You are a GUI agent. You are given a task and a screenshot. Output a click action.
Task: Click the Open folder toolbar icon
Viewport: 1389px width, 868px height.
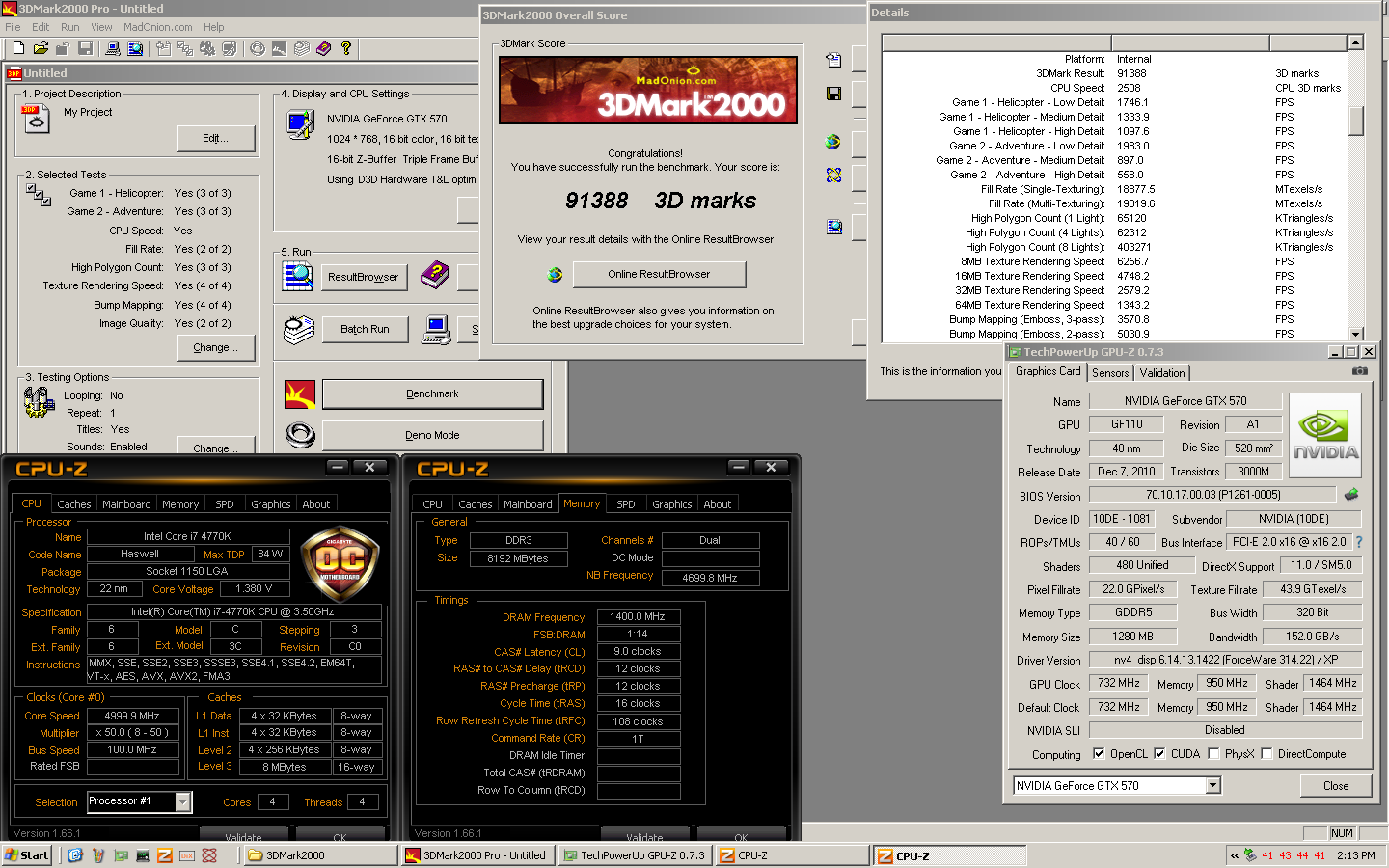[x=41, y=48]
